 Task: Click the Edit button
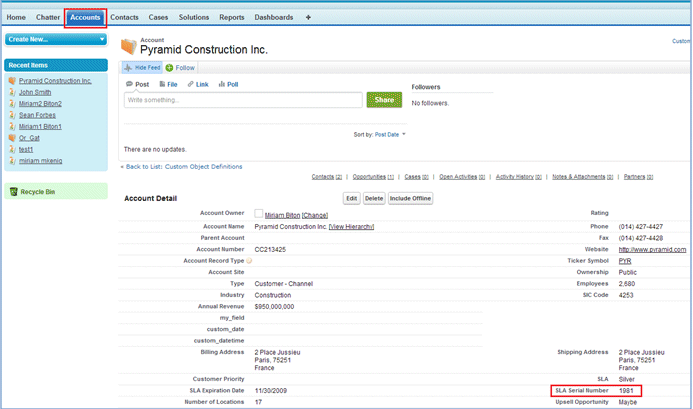click(x=352, y=199)
